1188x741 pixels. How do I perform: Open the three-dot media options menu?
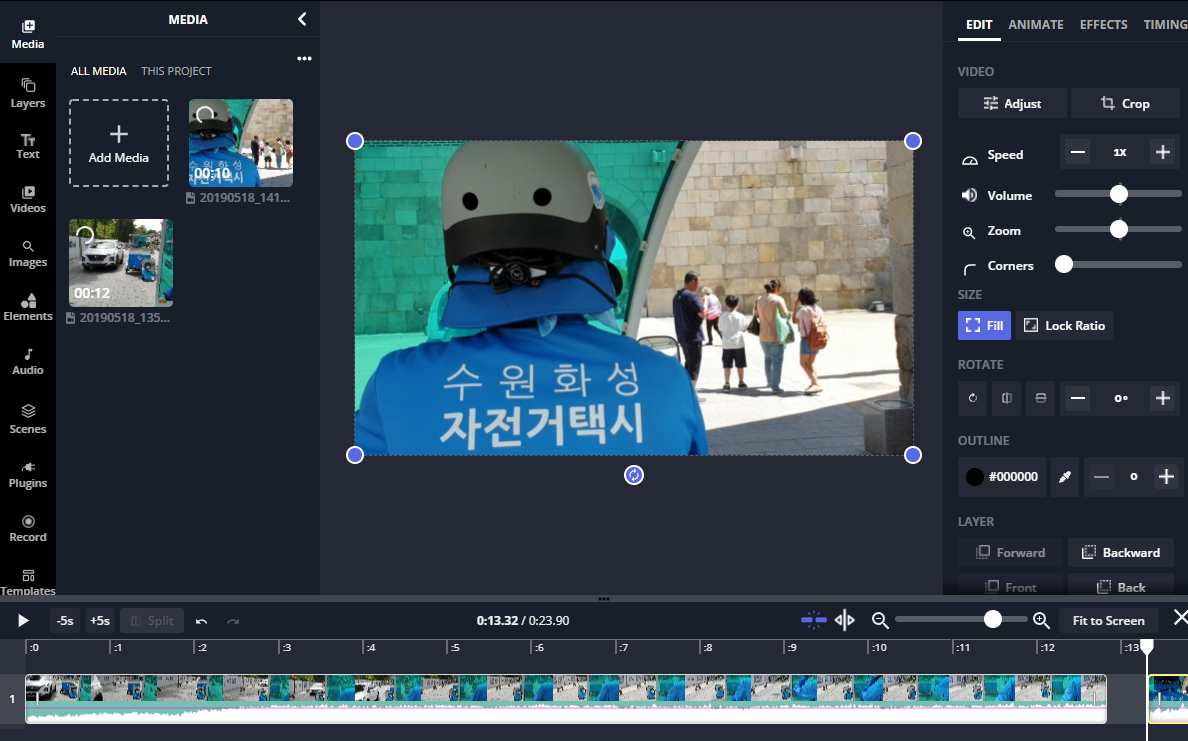point(304,58)
